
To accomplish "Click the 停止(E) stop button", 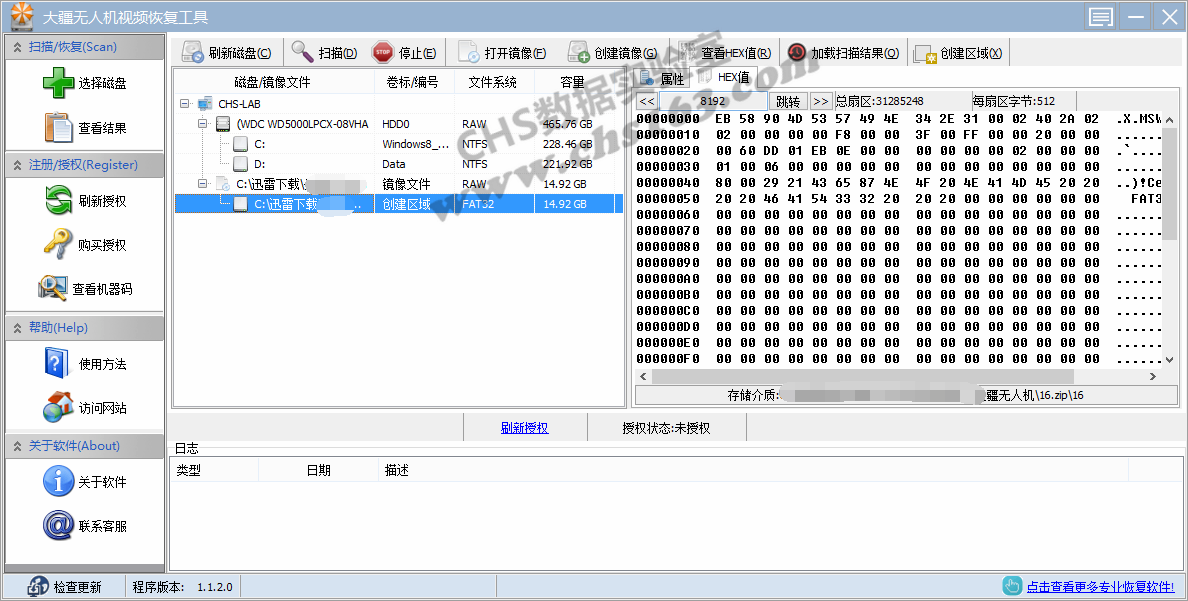I will [x=404, y=52].
